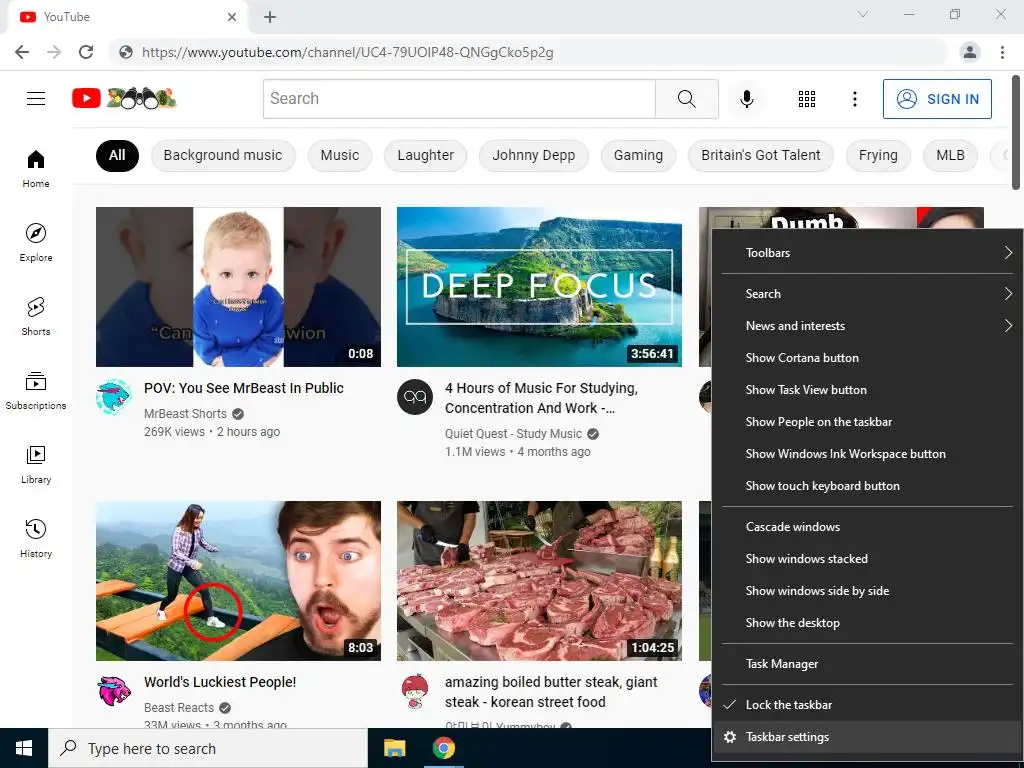
Task: Open Chrome three-dot menu
Action: 1002,52
